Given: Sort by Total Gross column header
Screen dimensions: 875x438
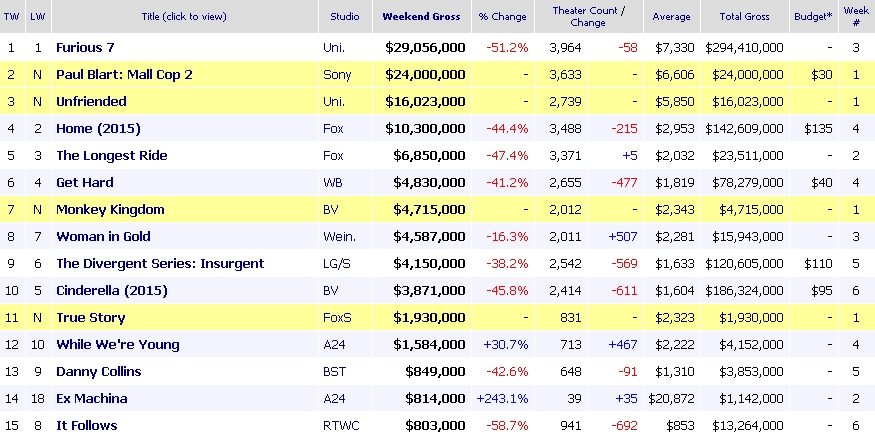Looking at the screenshot, I should pos(744,17).
